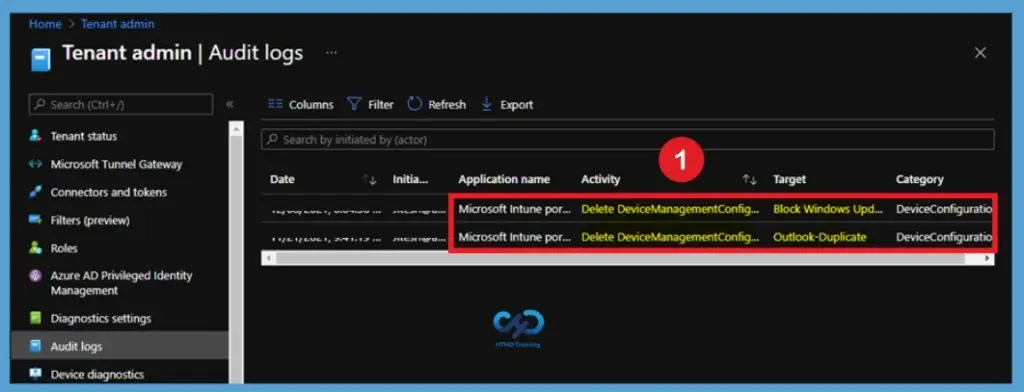
Task: Click DeviceConfiguration in Block Windows Upd... row
Action: click(x=944, y=209)
